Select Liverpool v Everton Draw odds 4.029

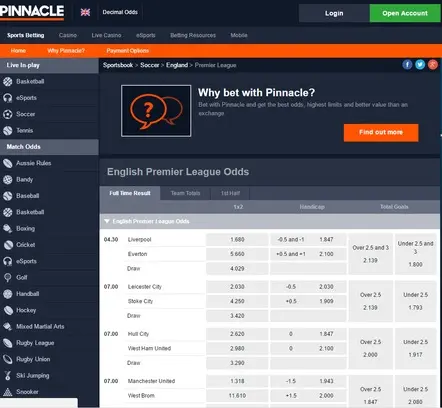coord(237,269)
